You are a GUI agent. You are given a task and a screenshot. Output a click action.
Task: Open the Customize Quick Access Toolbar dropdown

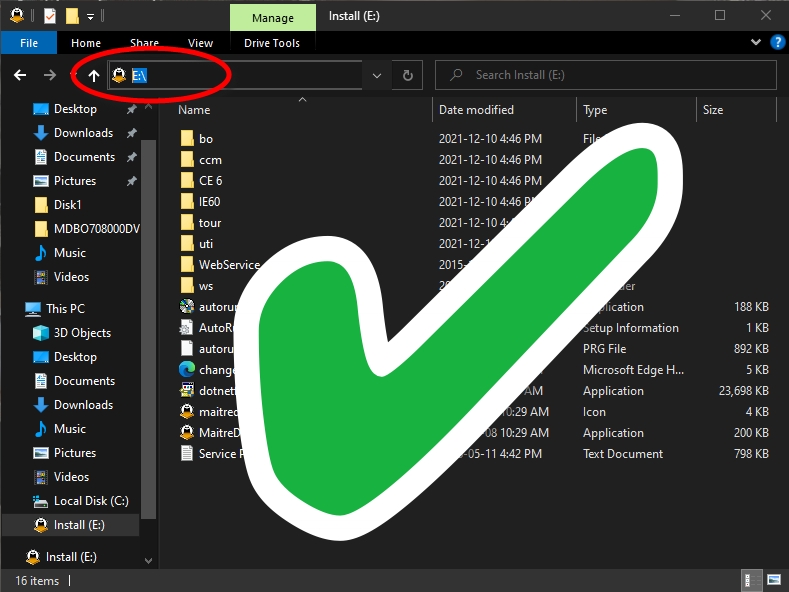tap(90, 16)
